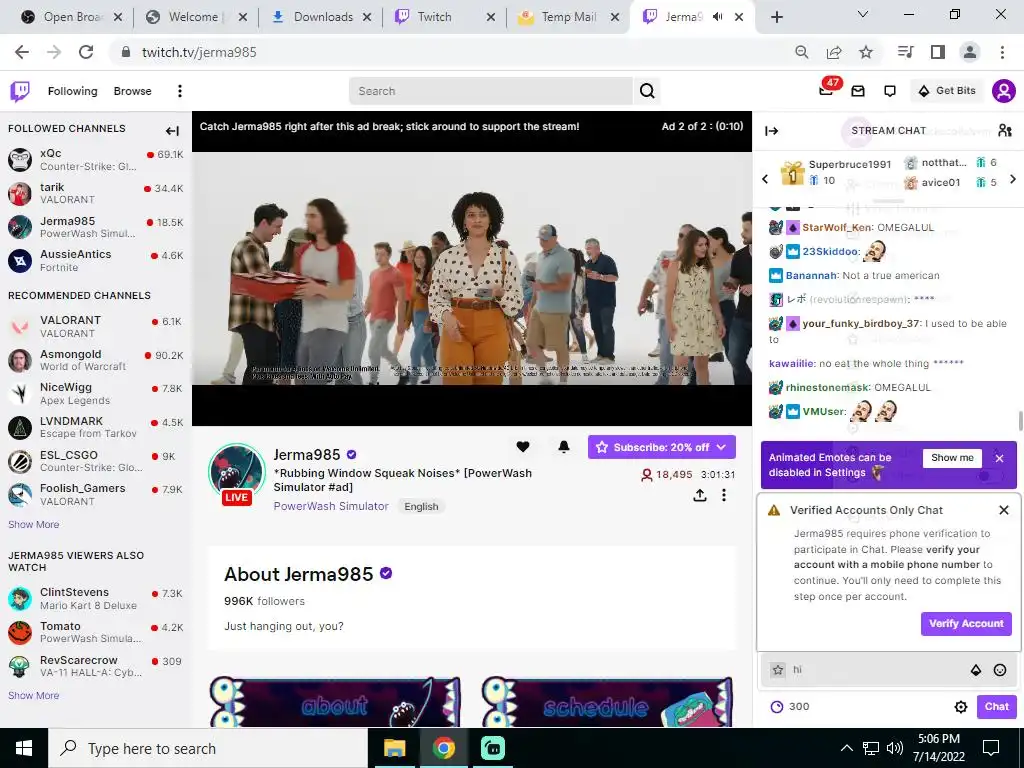Viewport: 1024px width, 768px height.
Task: Open the purple user avatar menu
Action: click(x=1003, y=91)
